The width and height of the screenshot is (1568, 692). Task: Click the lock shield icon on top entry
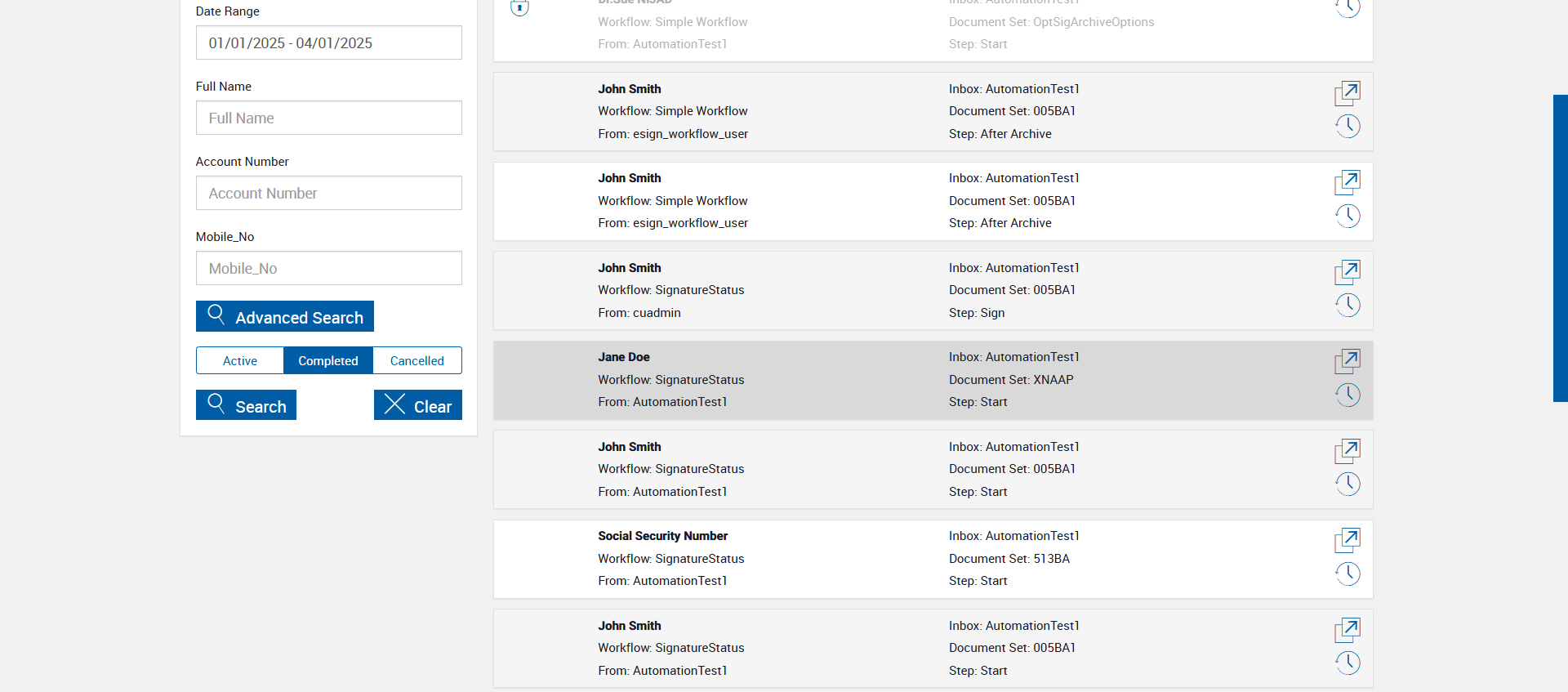point(519,8)
